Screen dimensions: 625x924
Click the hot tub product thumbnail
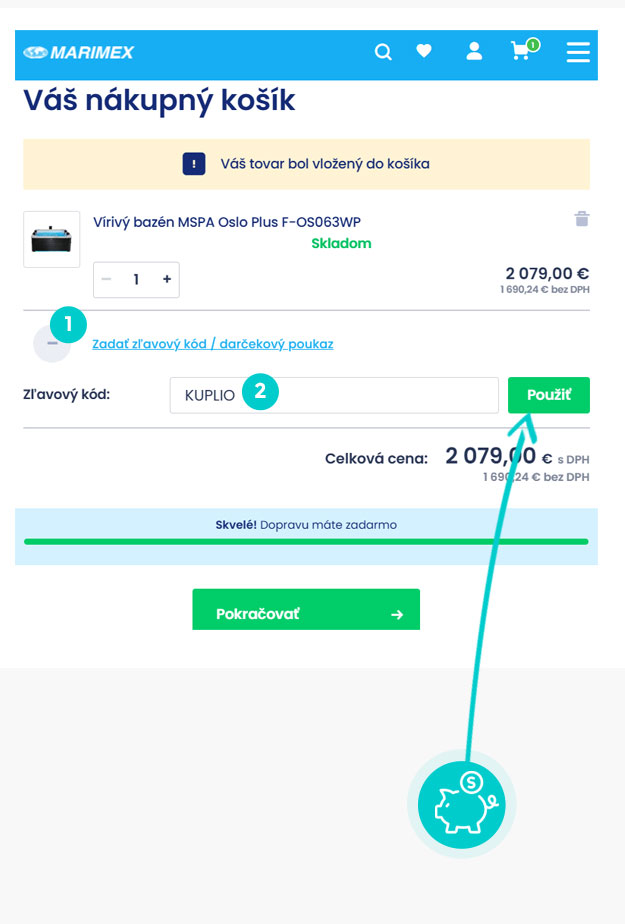pyautogui.click(x=51, y=239)
